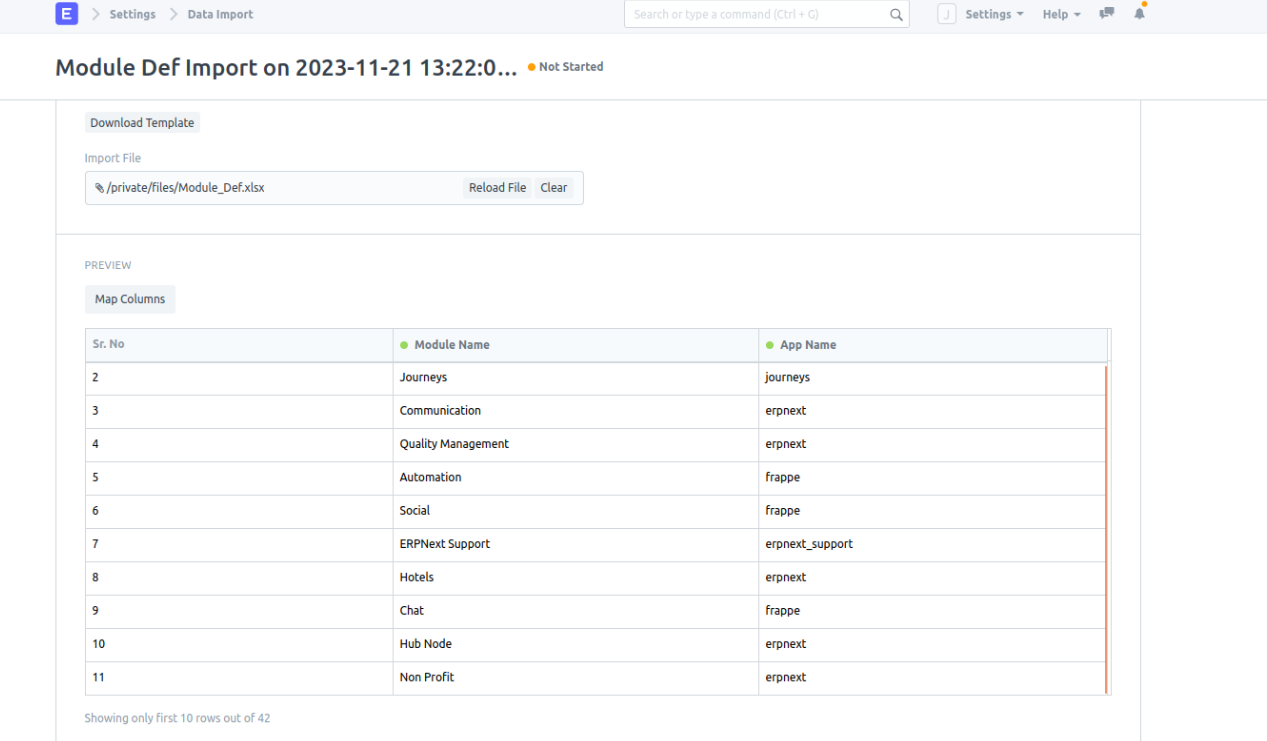Click erpnext in the Hotels row

[932, 578]
